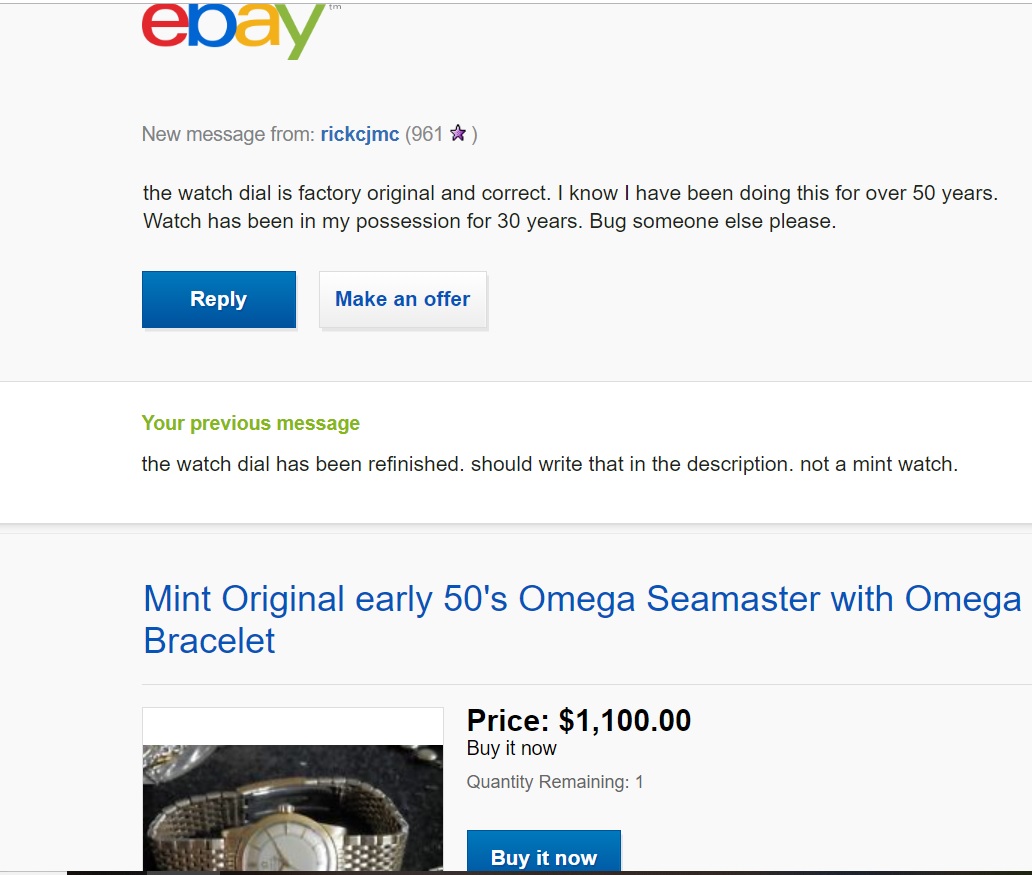This screenshot has height=875, width=1032.
Task: Click the Reply button
Action: click(x=218, y=299)
